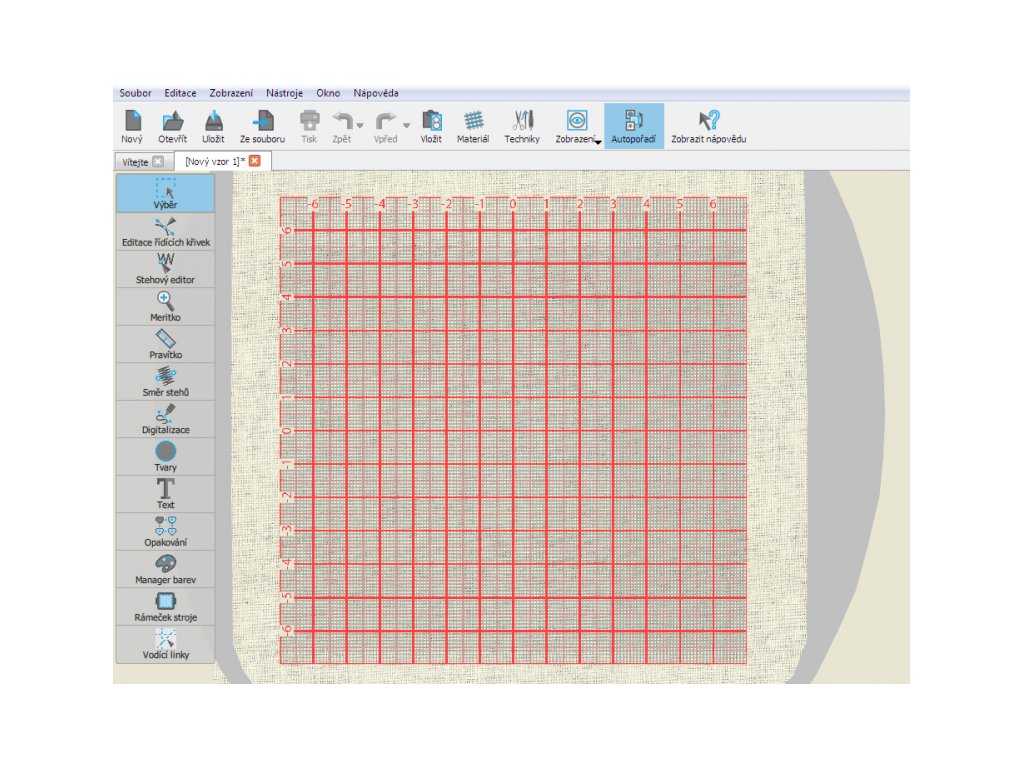Pick the Pravítko ruler tool

[x=165, y=343]
